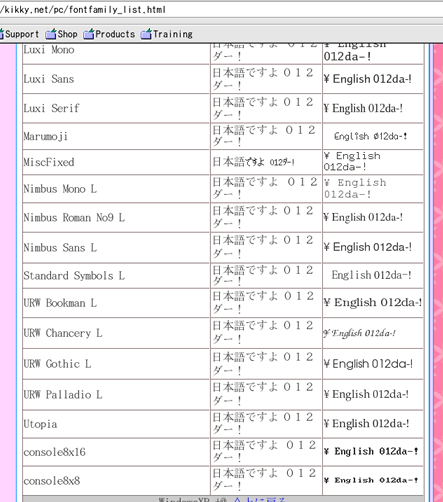Click the cursive sample in URW Chancery L row
The width and height of the screenshot is (443, 502).
point(359,333)
